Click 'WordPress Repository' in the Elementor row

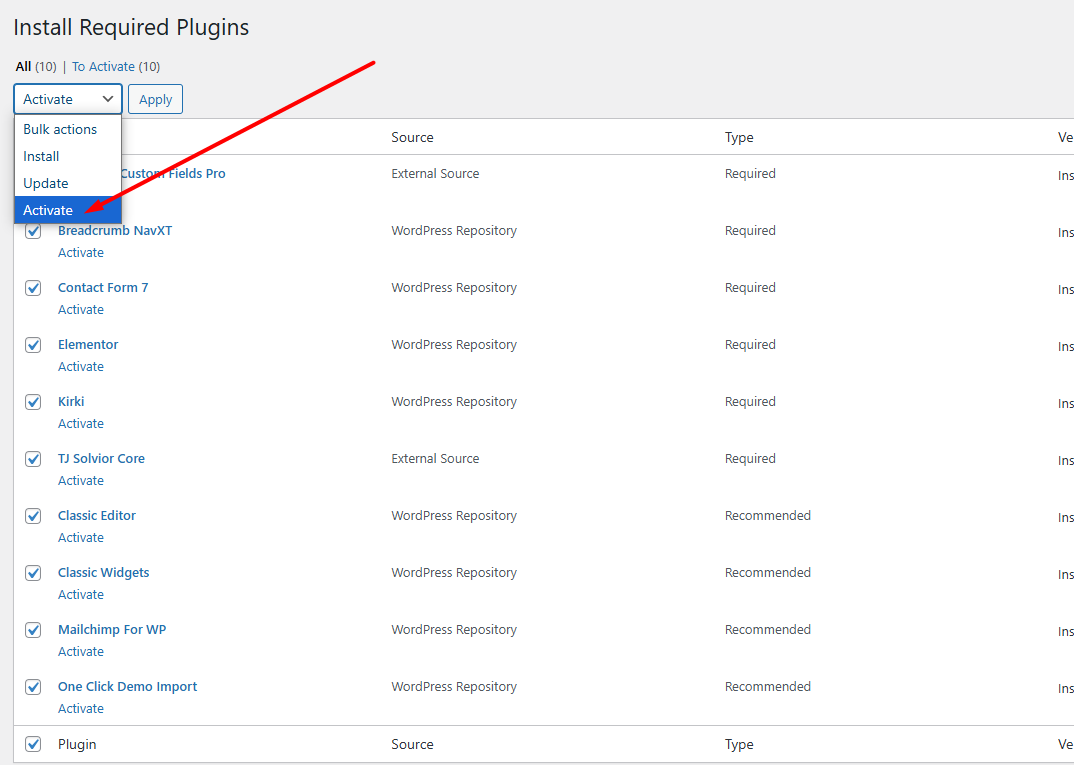click(454, 344)
